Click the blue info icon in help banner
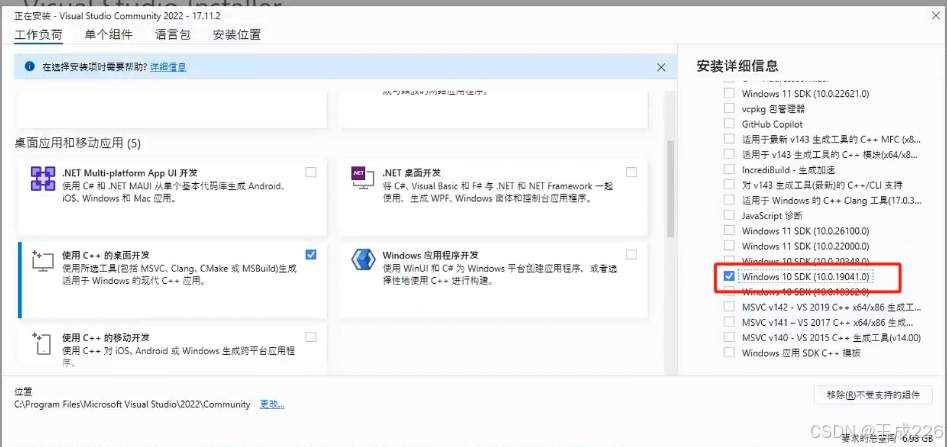The image size is (947, 447). (x=29, y=66)
